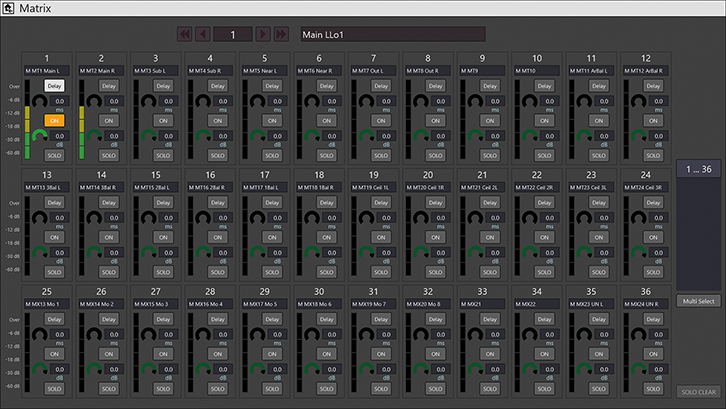Click the green level knob on channel 3
726x409 pixels.
149,137
